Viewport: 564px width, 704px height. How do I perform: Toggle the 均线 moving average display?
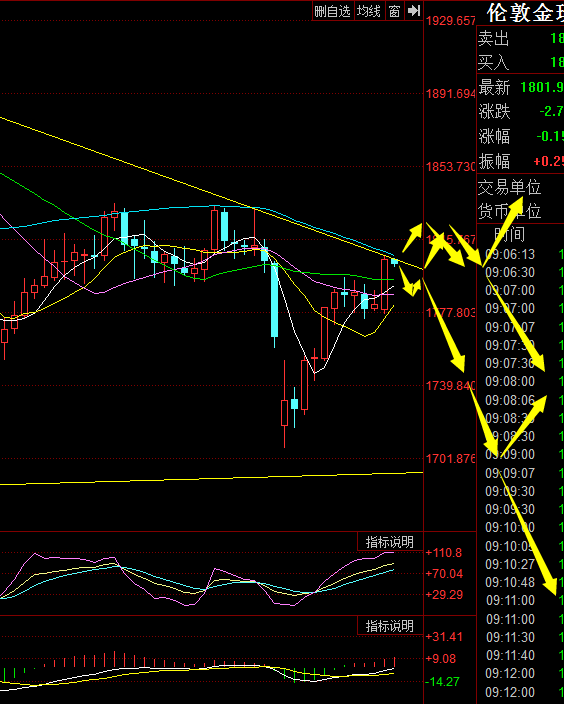click(x=369, y=11)
